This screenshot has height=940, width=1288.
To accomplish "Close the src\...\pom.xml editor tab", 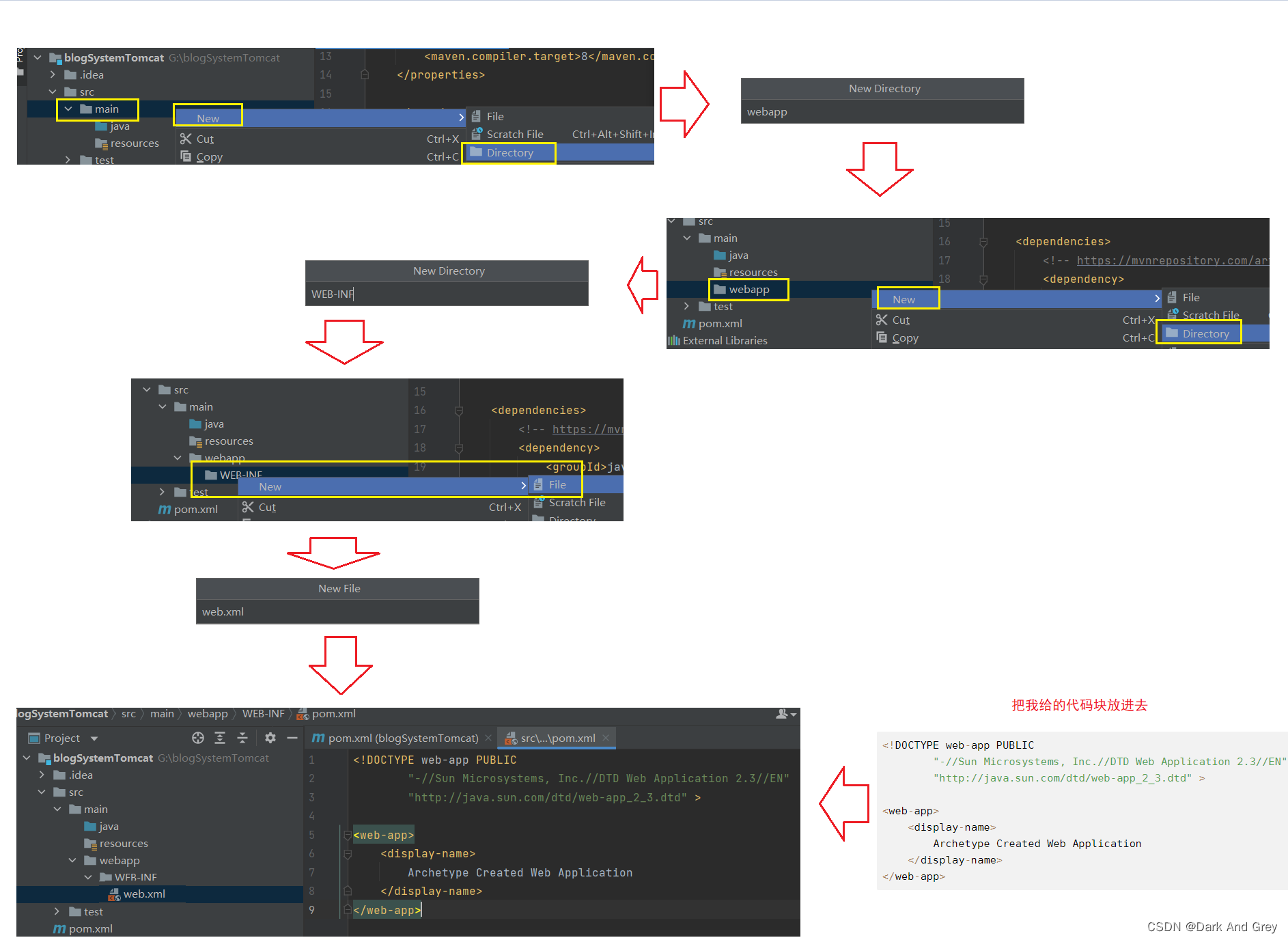I will pyautogui.click(x=606, y=738).
